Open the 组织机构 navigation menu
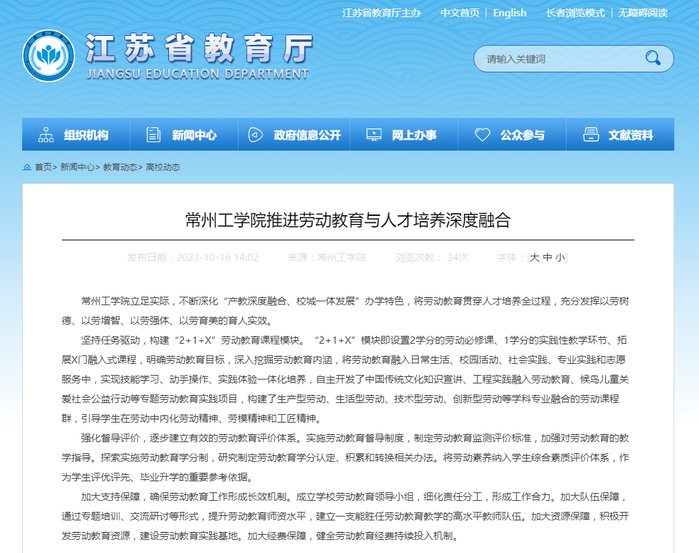The image size is (699, 553). (86, 135)
